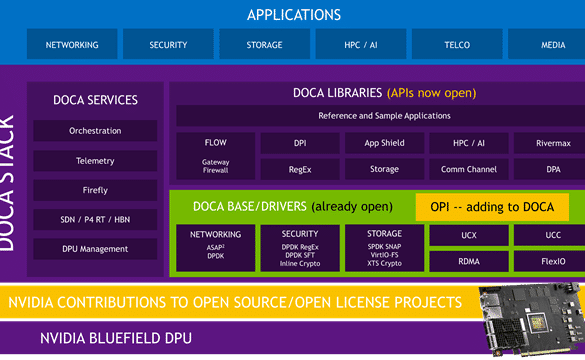Click the 'SPDK SNAP' driver text
This screenshot has width=585, height=360.
coord(384,247)
